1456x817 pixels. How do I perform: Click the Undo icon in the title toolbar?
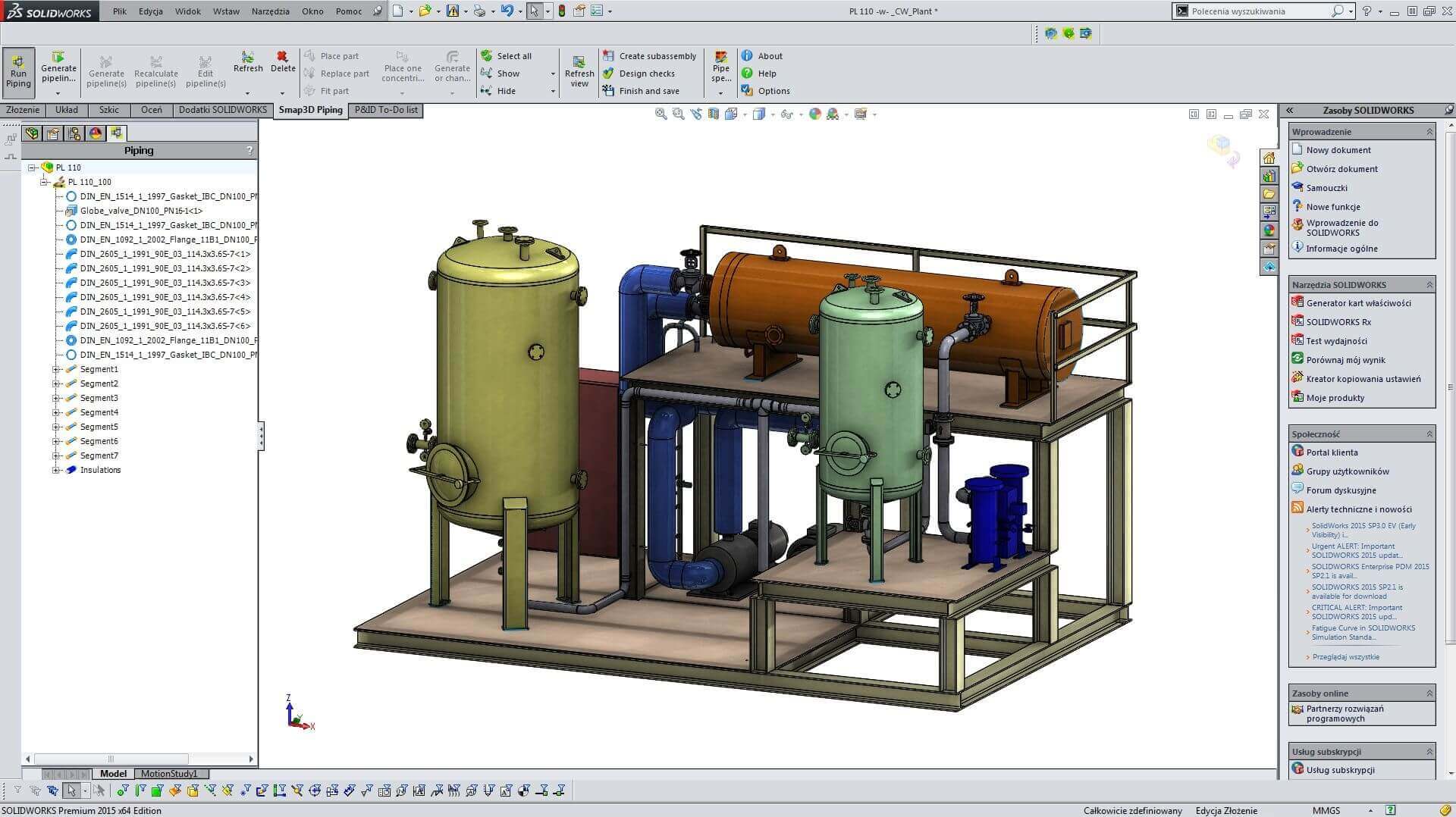(x=507, y=11)
